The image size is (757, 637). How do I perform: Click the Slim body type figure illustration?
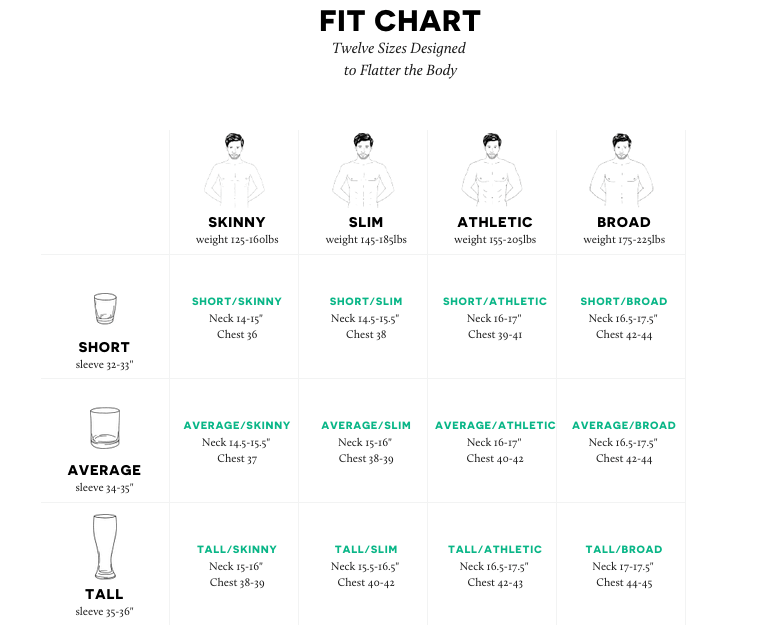[364, 170]
